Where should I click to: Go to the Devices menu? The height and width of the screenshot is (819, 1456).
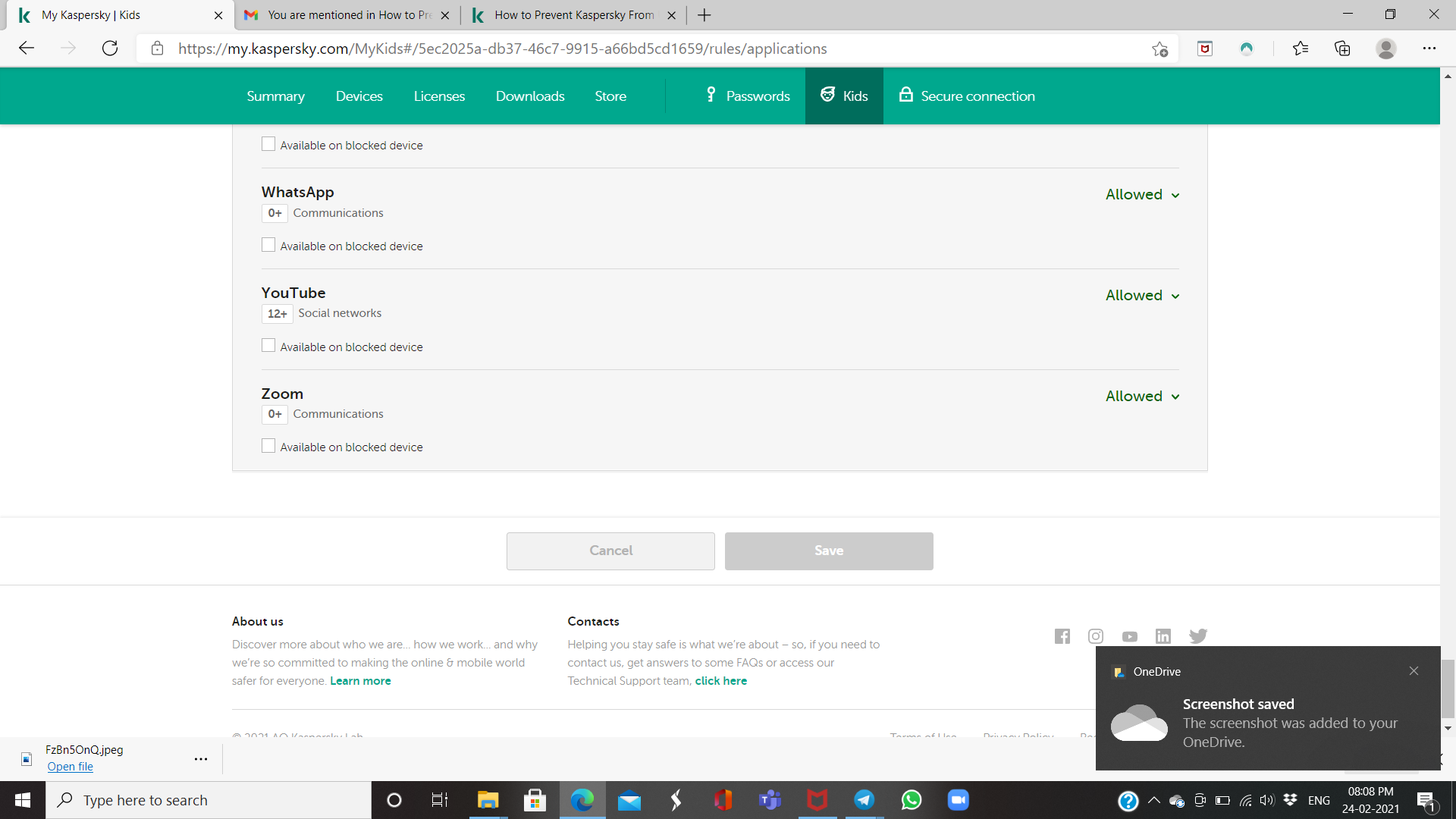tap(359, 96)
